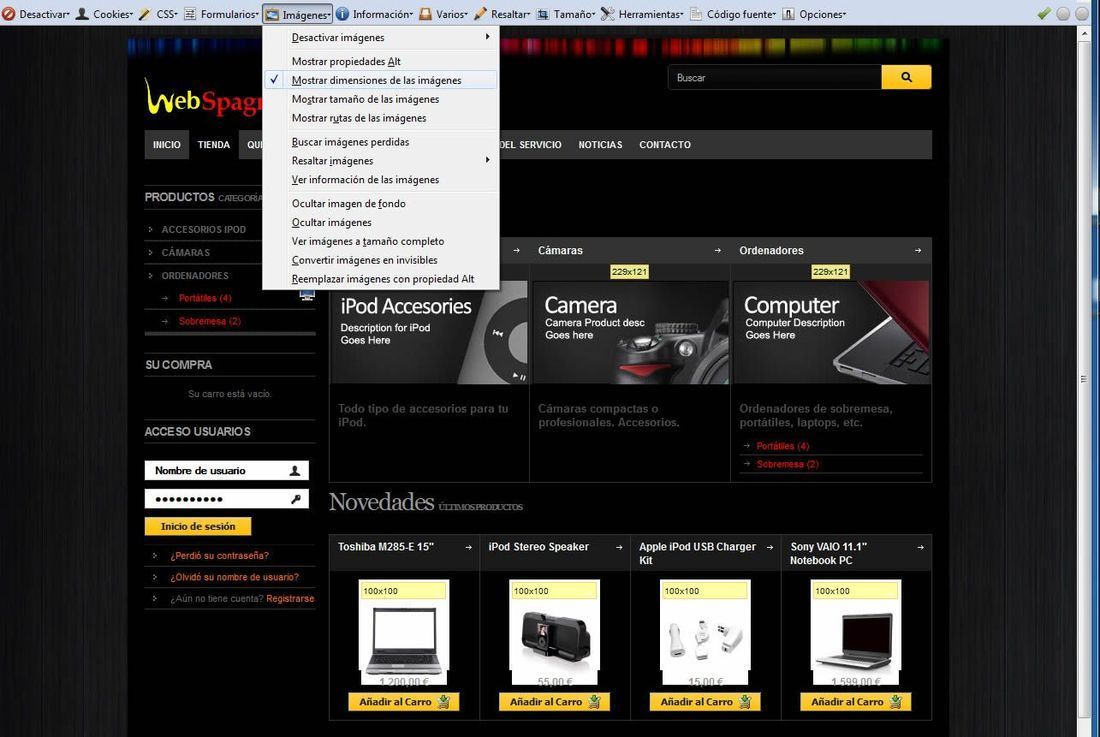This screenshot has height=737, width=1100.
Task: Open Portátiles (4) sidebar link
Action: (x=205, y=298)
